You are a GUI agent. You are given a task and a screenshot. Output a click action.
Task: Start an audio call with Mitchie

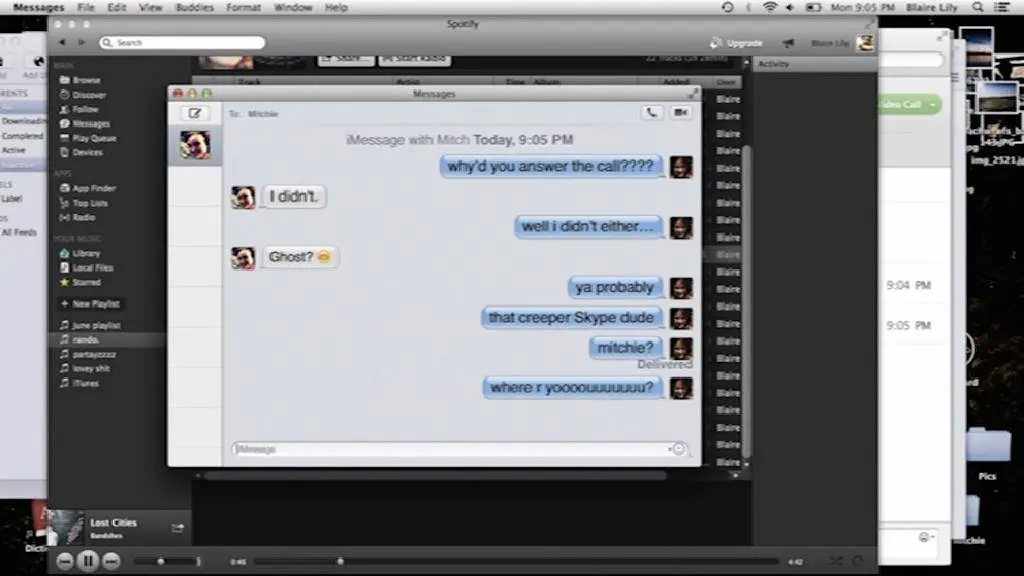coord(651,112)
